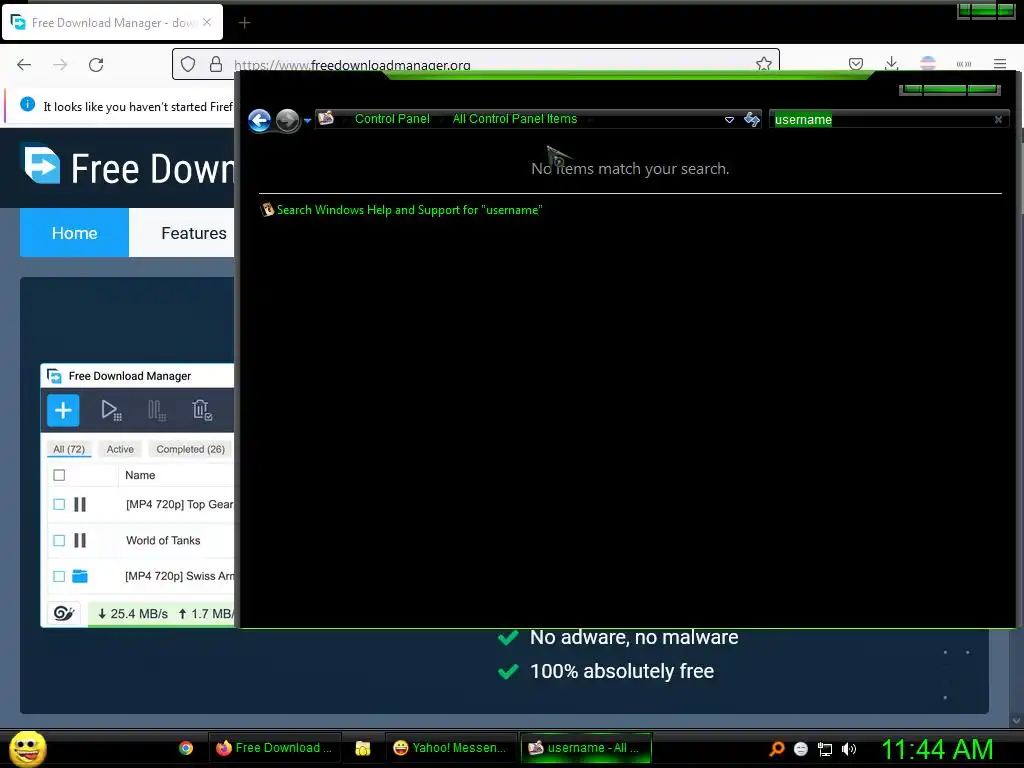Check the Swiss Army download checkbox
Screen dimensions: 1024x768
click(x=59, y=576)
